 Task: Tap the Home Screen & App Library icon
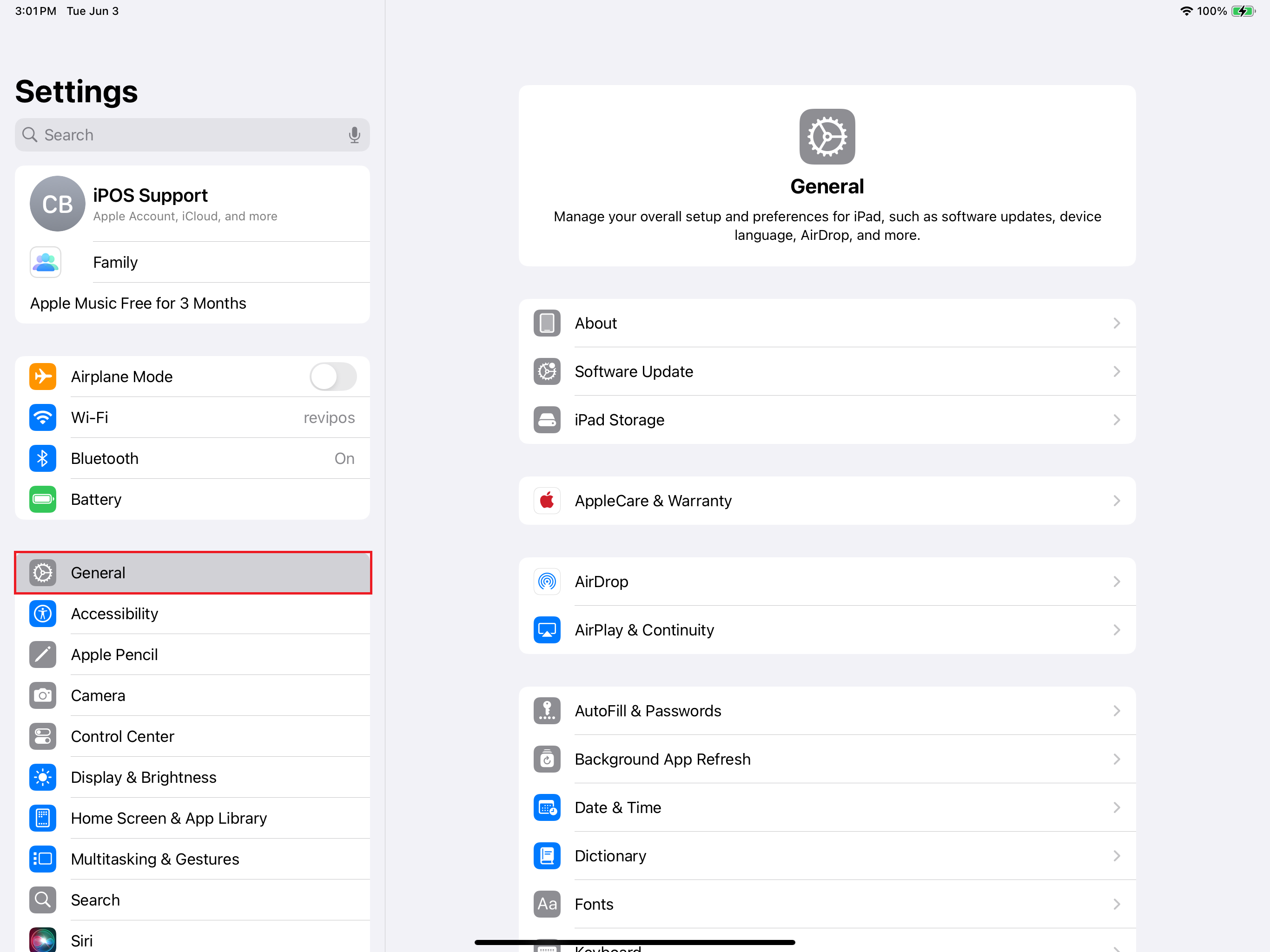[x=42, y=818]
